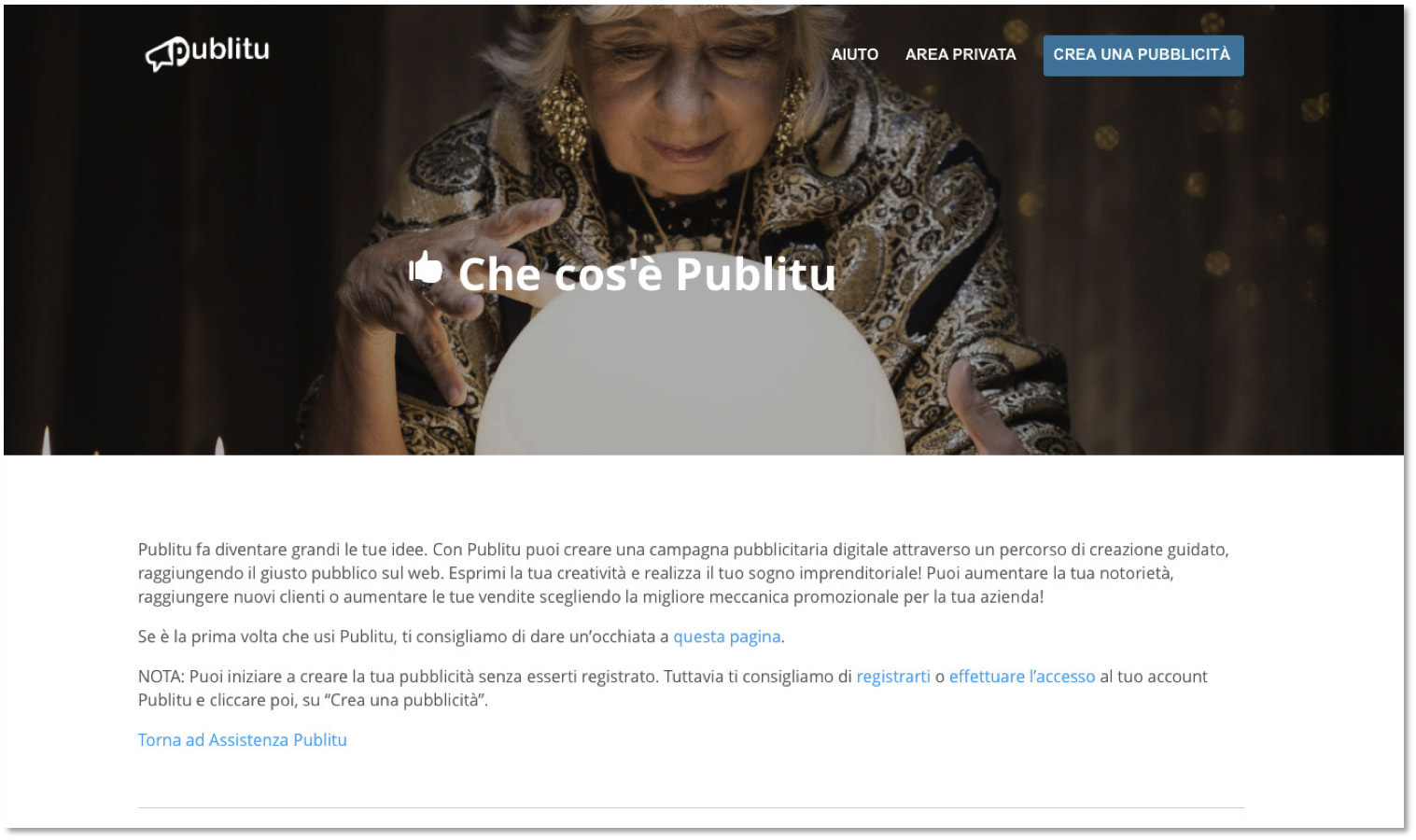Screen dimensions: 1416x840
Task: Return via 'Torna ad Assistenza Publitu' link
Action: 243,740
